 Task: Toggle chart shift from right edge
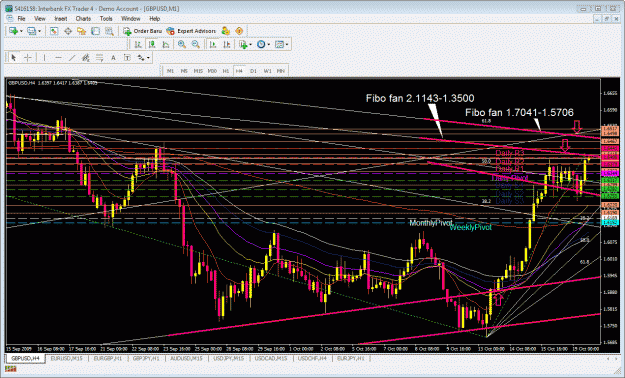(x=226, y=45)
